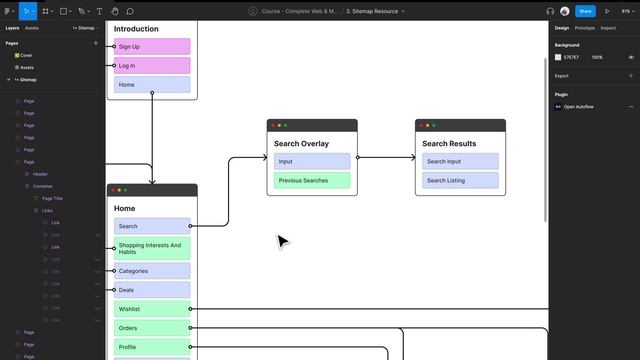Select the Rectangle shape tool
The height and width of the screenshot is (360, 640).
pos(63,11)
